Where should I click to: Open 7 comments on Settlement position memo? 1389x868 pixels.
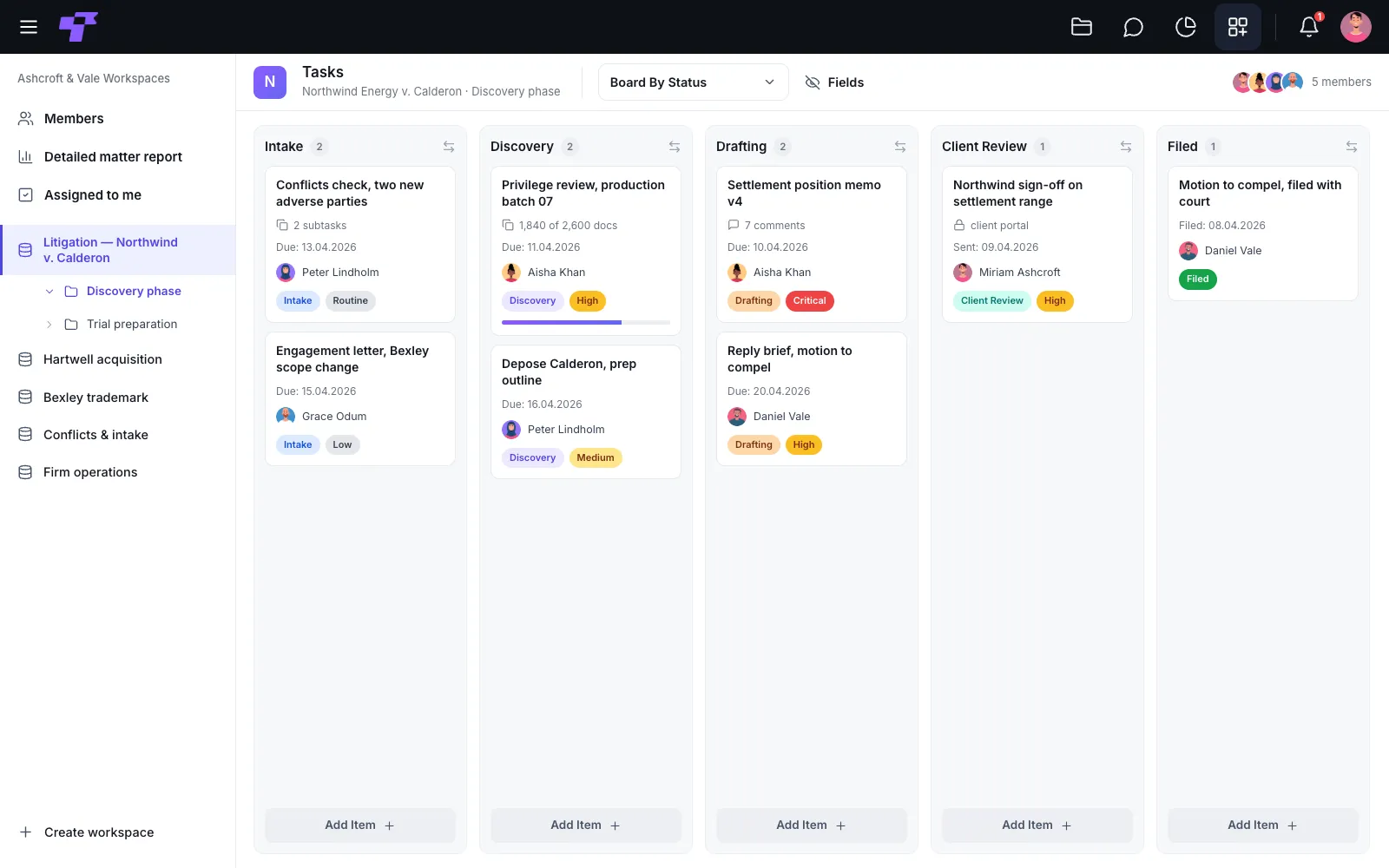click(767, 226)
